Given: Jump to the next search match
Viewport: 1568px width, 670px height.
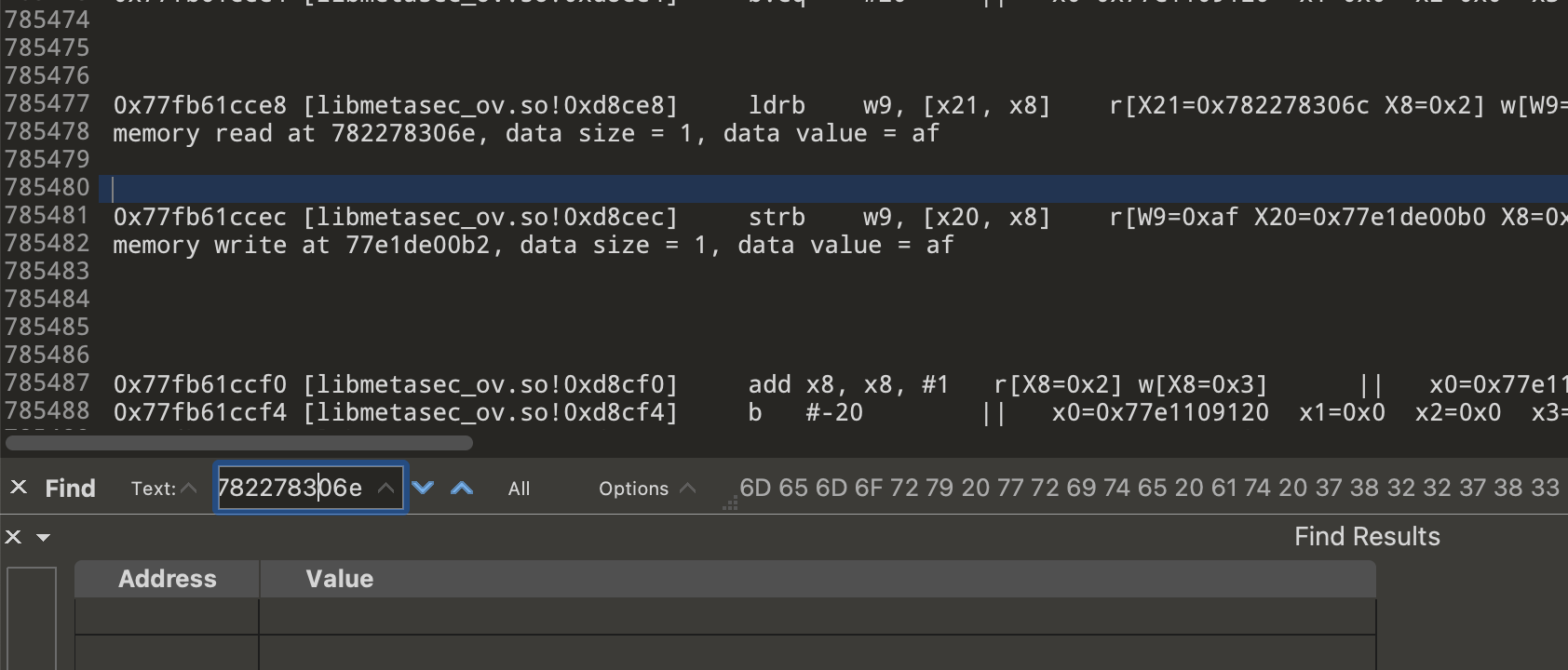Looking at the screenshot, I should [x=423, y=488].
